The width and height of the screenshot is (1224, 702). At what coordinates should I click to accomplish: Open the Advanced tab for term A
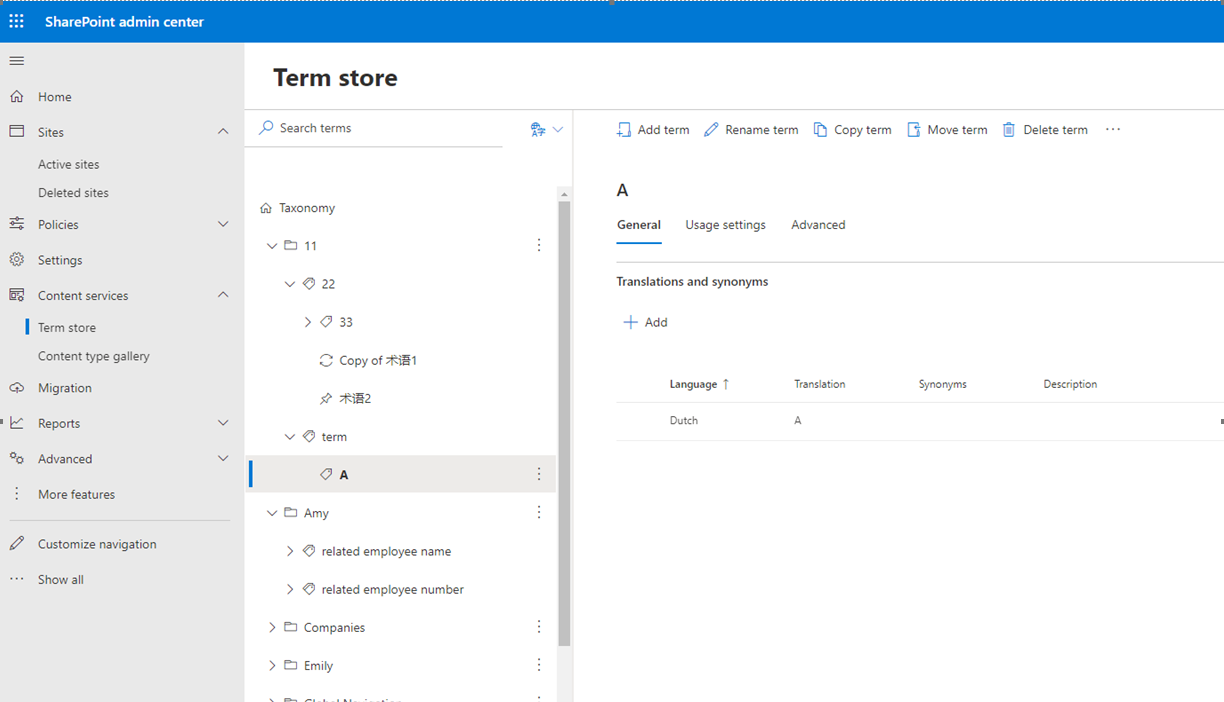tap(818, 224)
